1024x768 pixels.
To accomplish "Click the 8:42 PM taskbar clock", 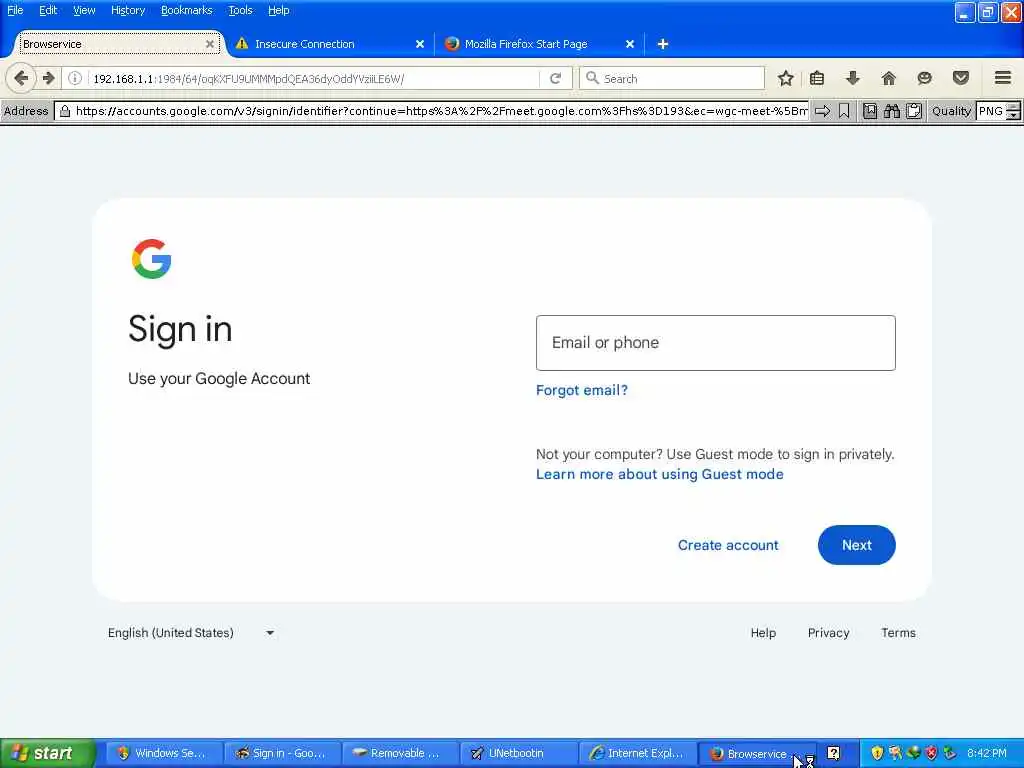I will (987, 753).
